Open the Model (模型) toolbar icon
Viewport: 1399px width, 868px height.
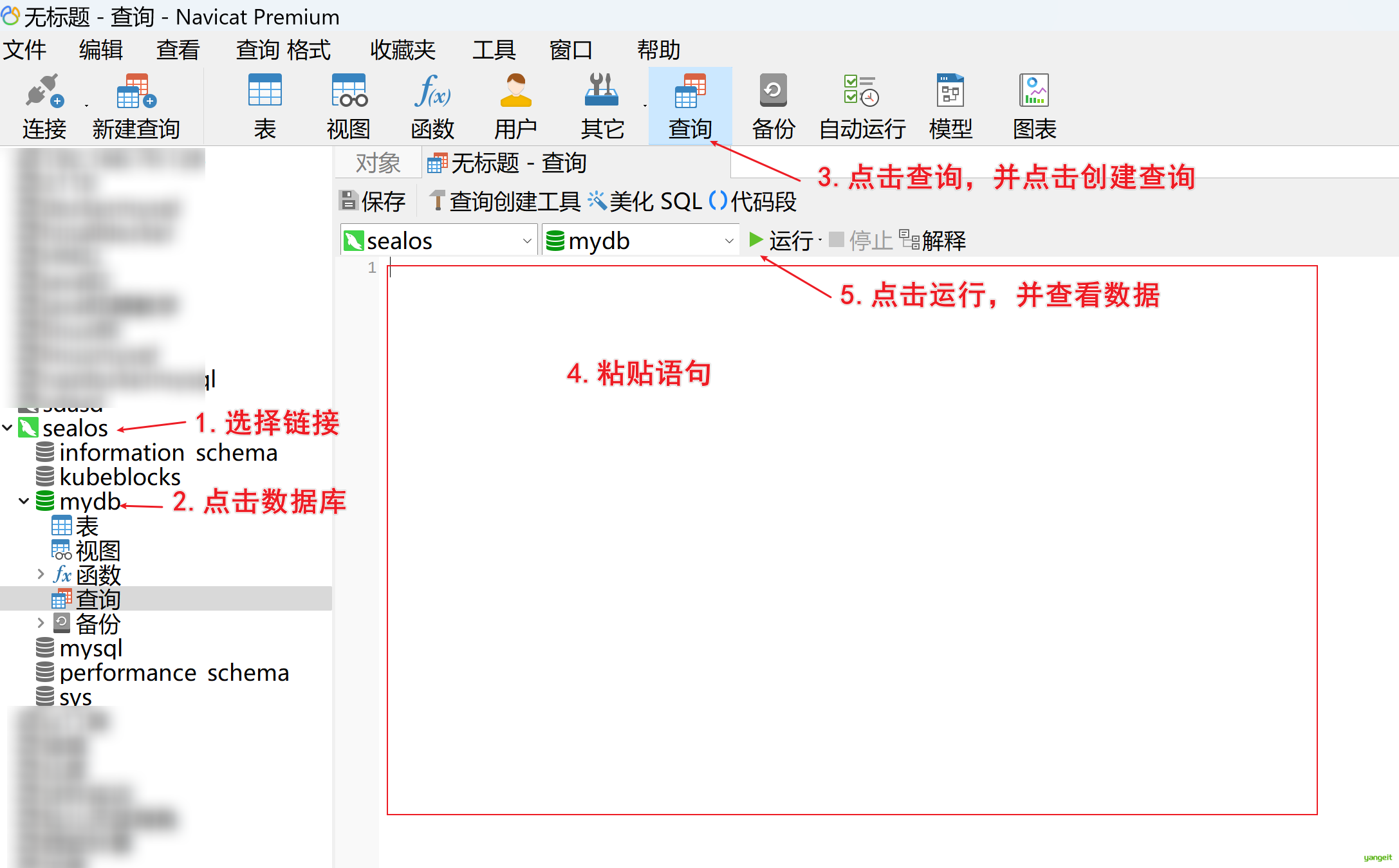click(x=950, y=106)
